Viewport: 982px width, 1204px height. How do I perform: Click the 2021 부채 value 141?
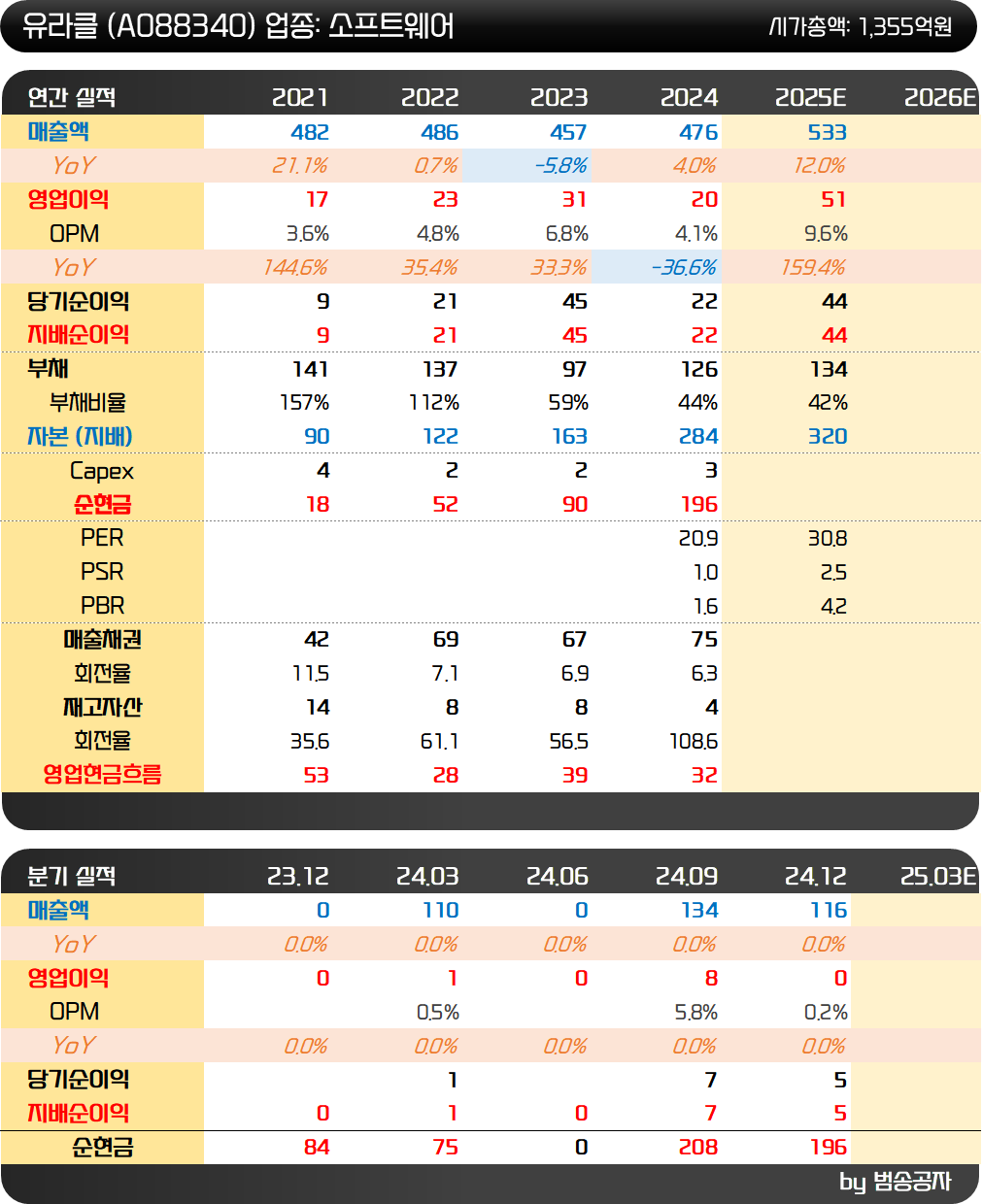310,370
